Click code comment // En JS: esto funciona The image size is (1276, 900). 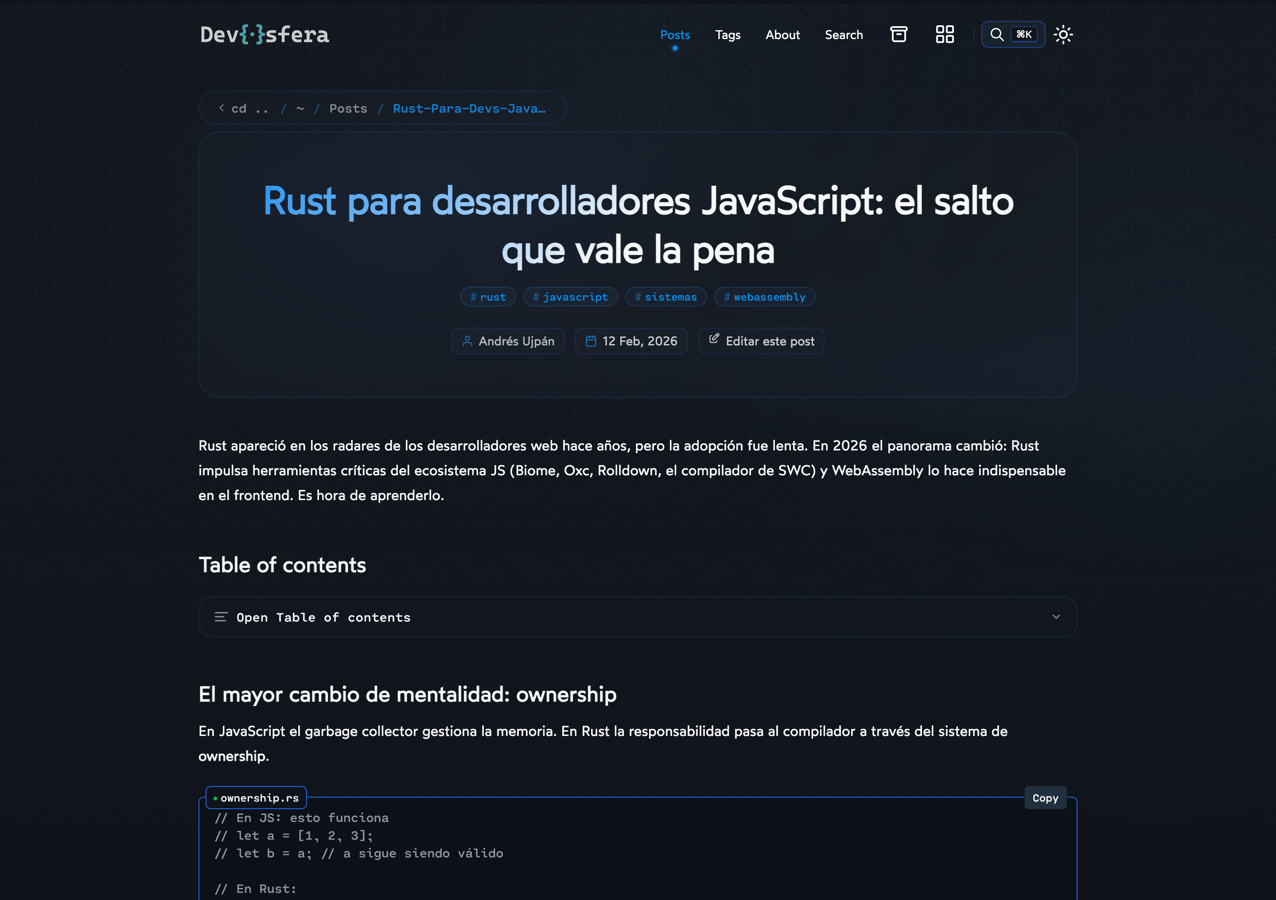click(302, 818)
